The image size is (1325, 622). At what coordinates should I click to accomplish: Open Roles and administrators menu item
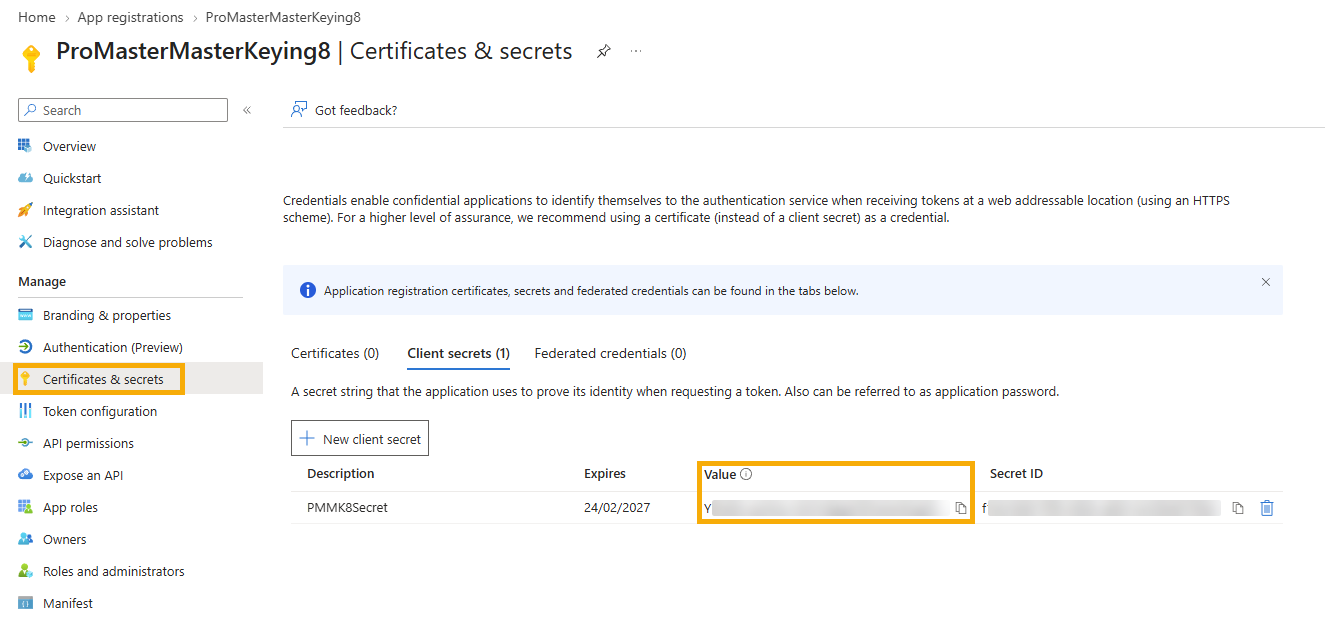coord(114,571)
